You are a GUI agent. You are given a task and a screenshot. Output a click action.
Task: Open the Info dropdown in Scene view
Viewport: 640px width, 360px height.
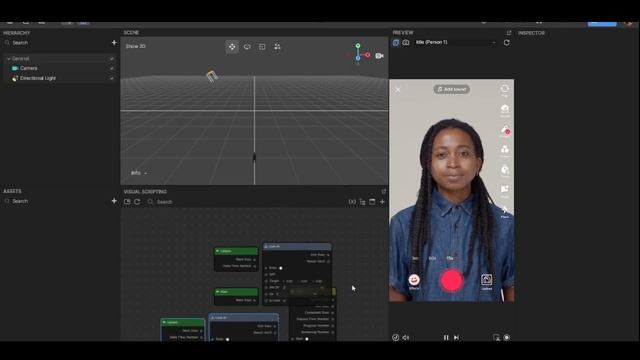tap(139, 173)
